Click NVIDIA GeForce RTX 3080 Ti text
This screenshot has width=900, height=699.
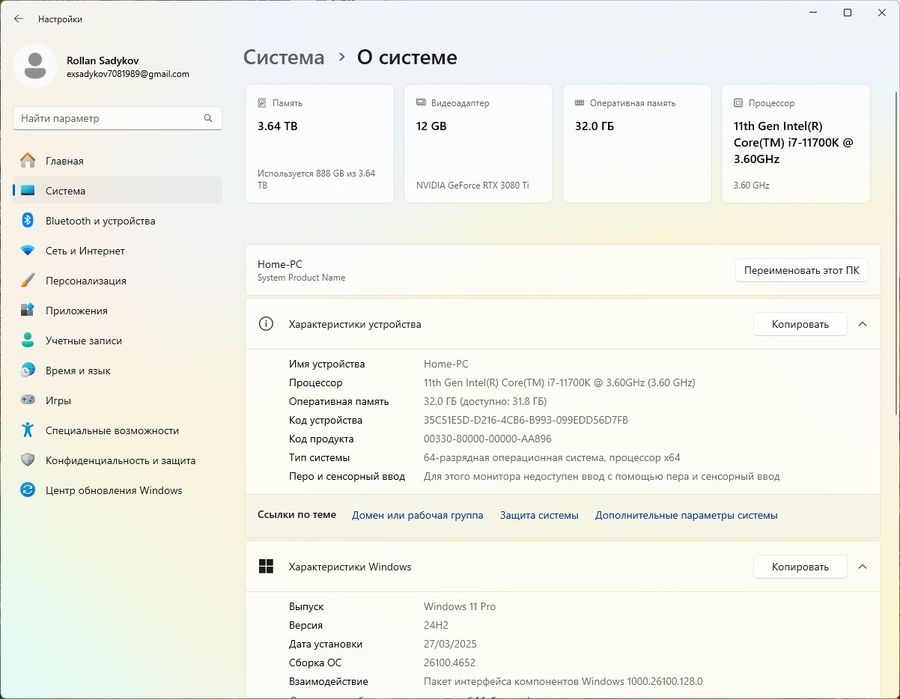[472, 185]
